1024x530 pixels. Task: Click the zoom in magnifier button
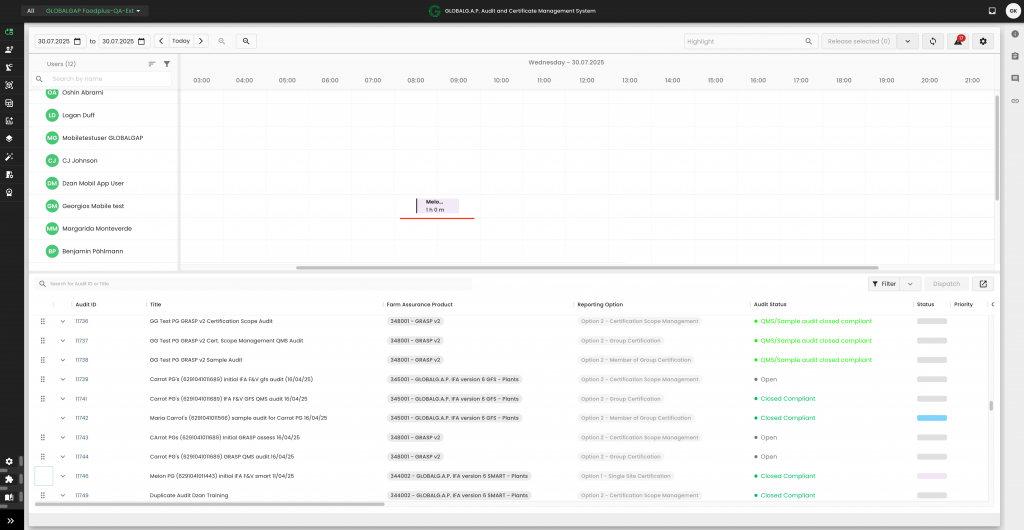point(245,41)
